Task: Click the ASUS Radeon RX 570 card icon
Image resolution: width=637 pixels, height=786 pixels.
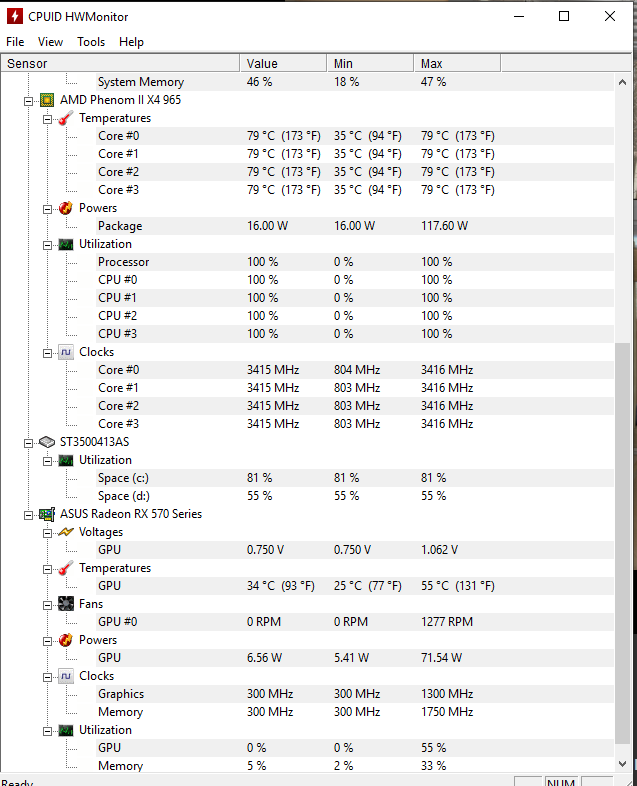Action: 46,514
